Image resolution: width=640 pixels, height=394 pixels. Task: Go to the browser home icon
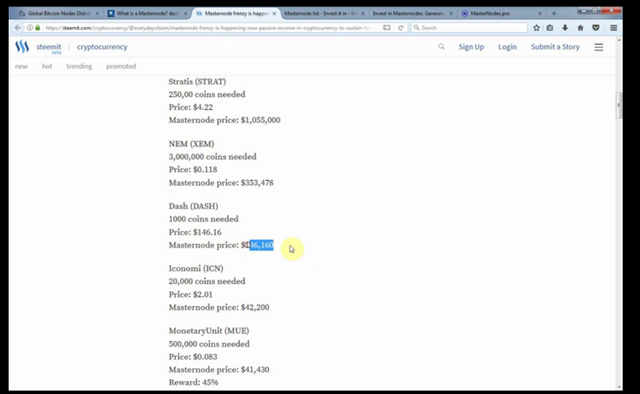click(x=580, y=28)
